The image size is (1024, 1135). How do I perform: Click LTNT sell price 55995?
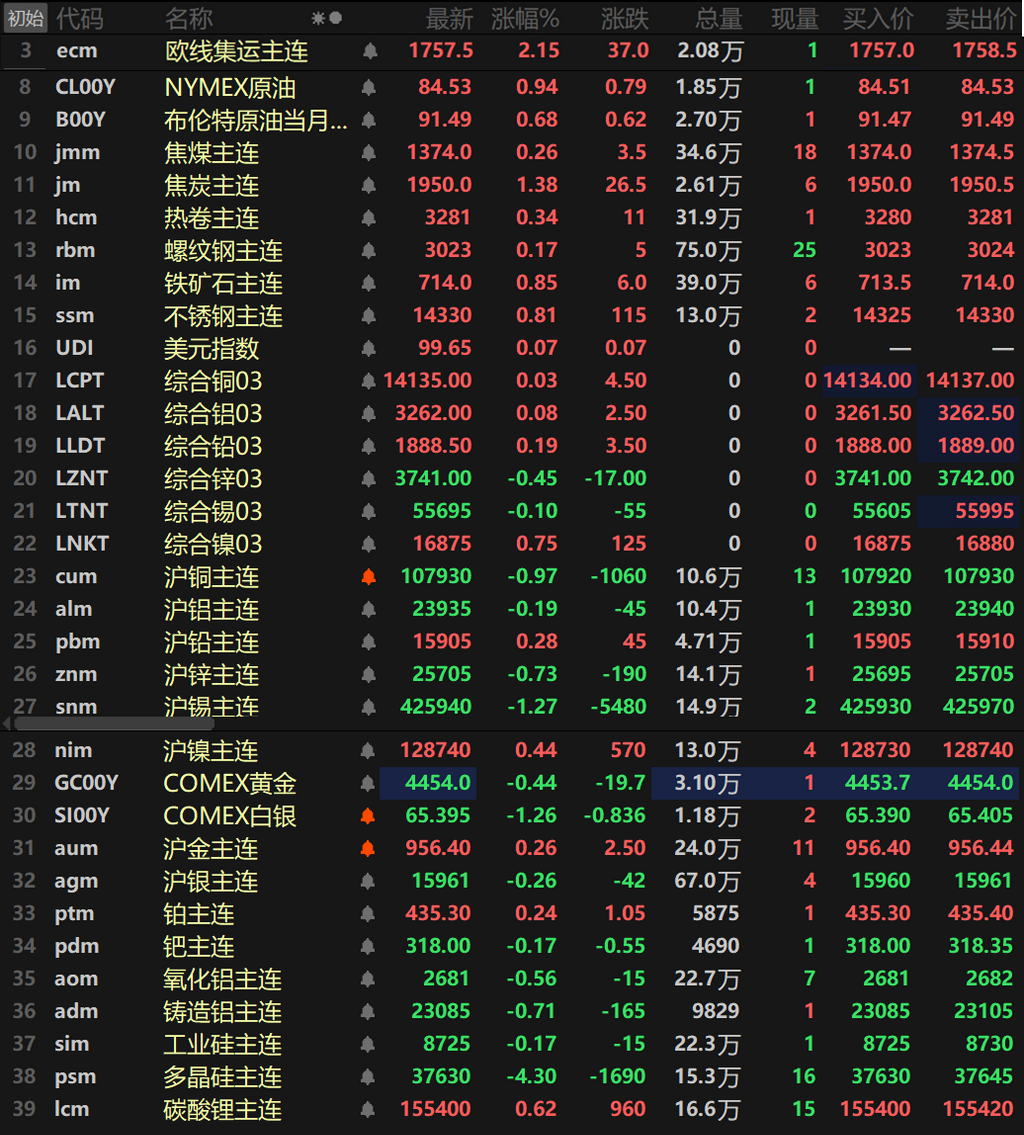(x=984, y=511)
